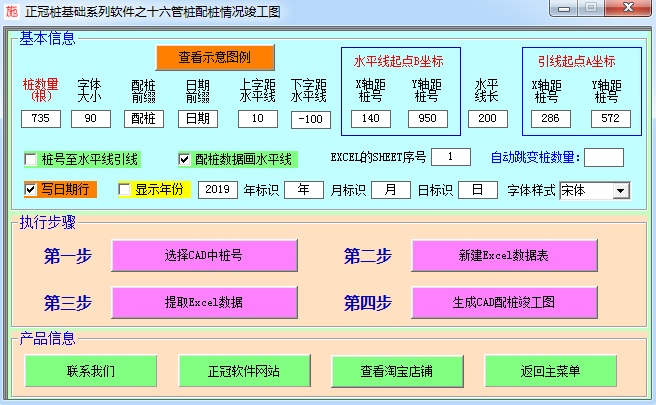Select 字体大小 field with 90
Viewport: 656px width, 405px height.
click(x=91, y=119)
